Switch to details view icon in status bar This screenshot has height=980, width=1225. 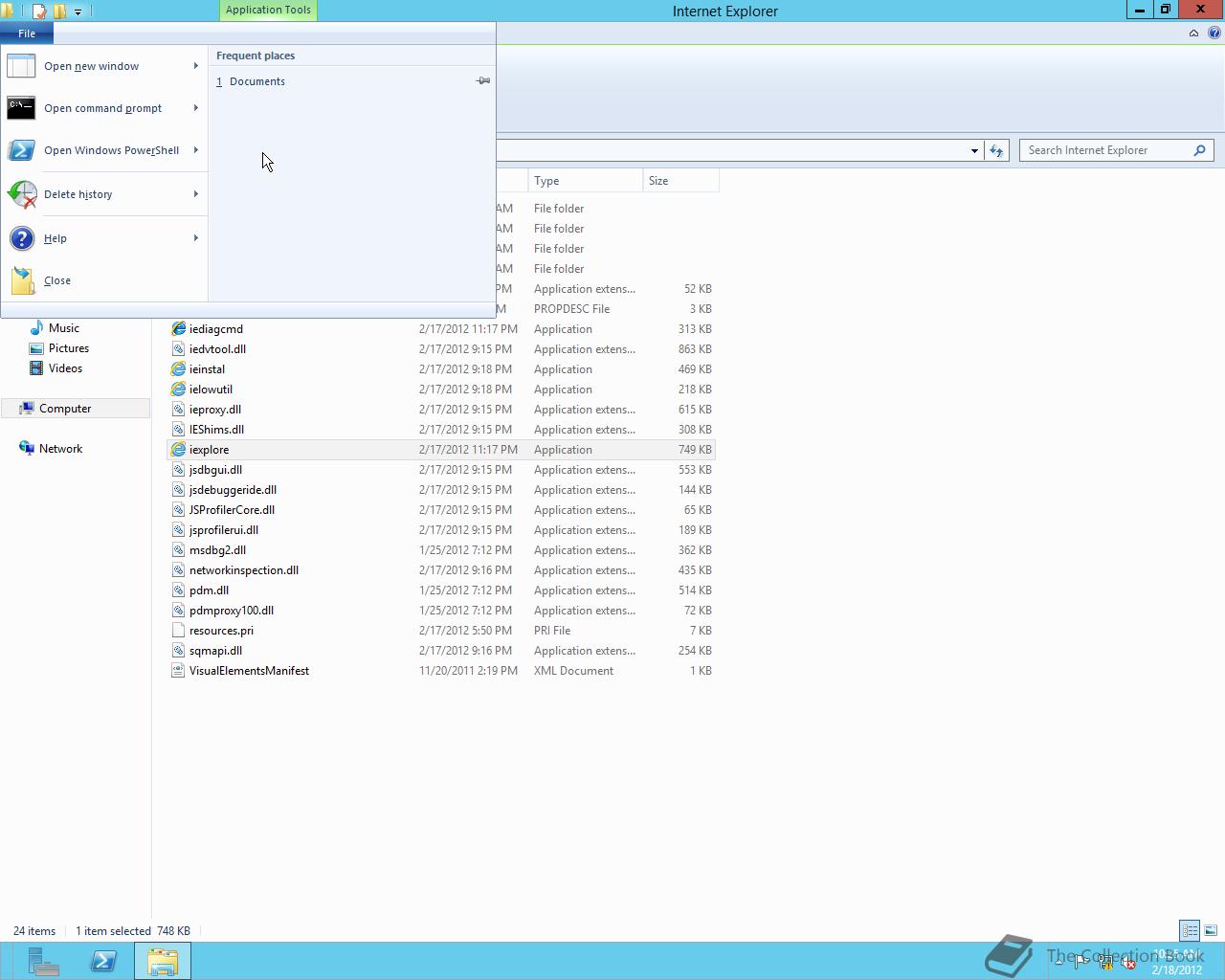1190,930
